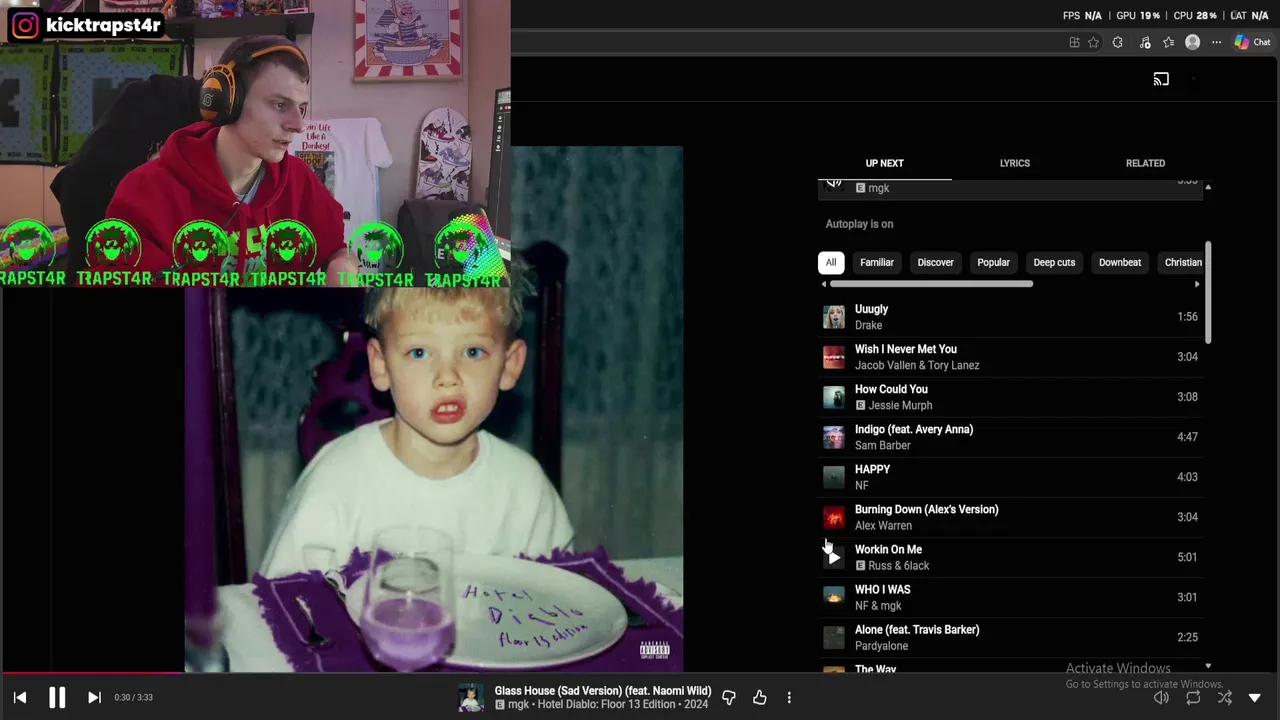
Task: Open the browser profile avatar
Action: 1192,42
